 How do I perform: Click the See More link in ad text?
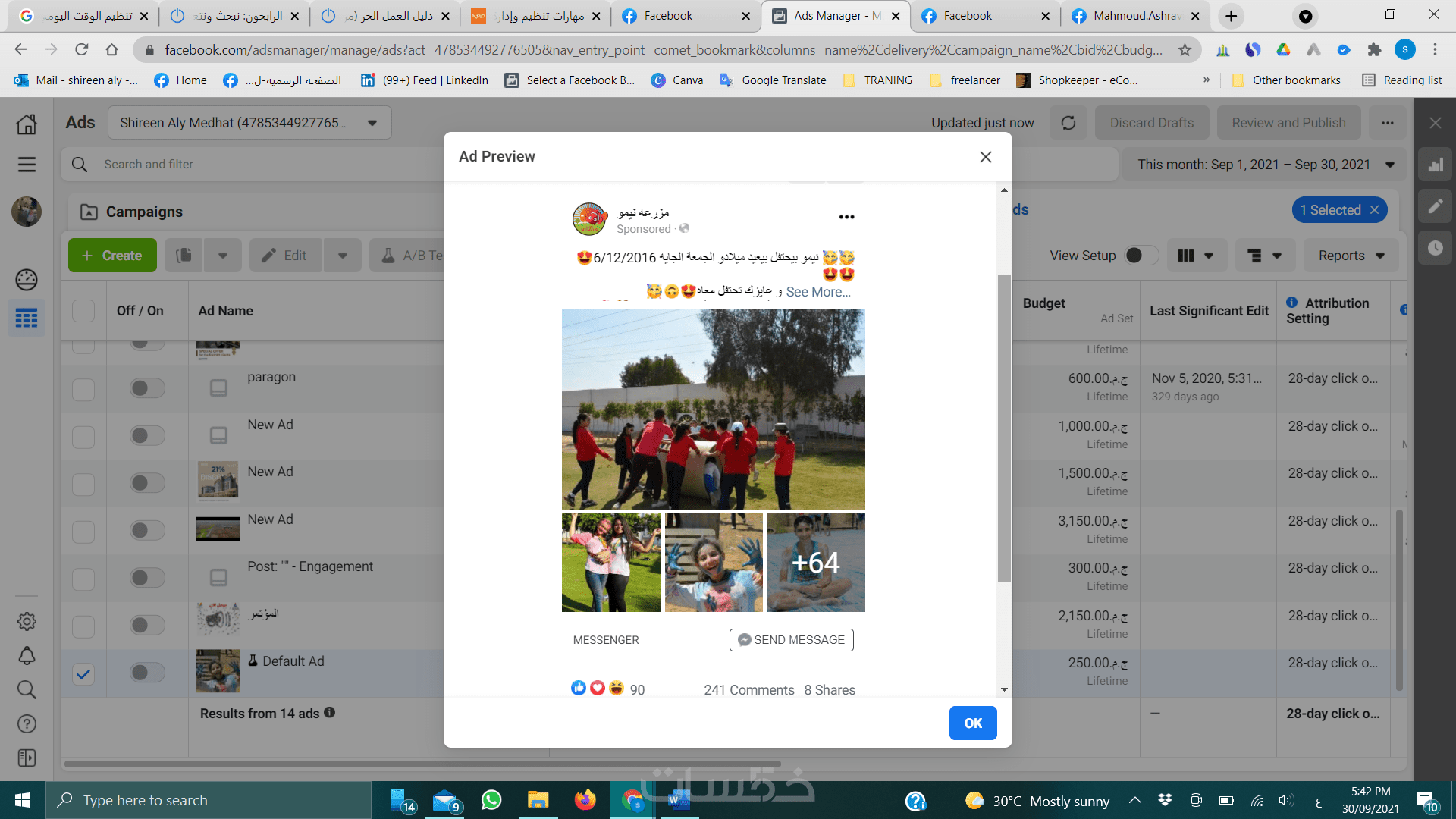[x=817, y=292]
